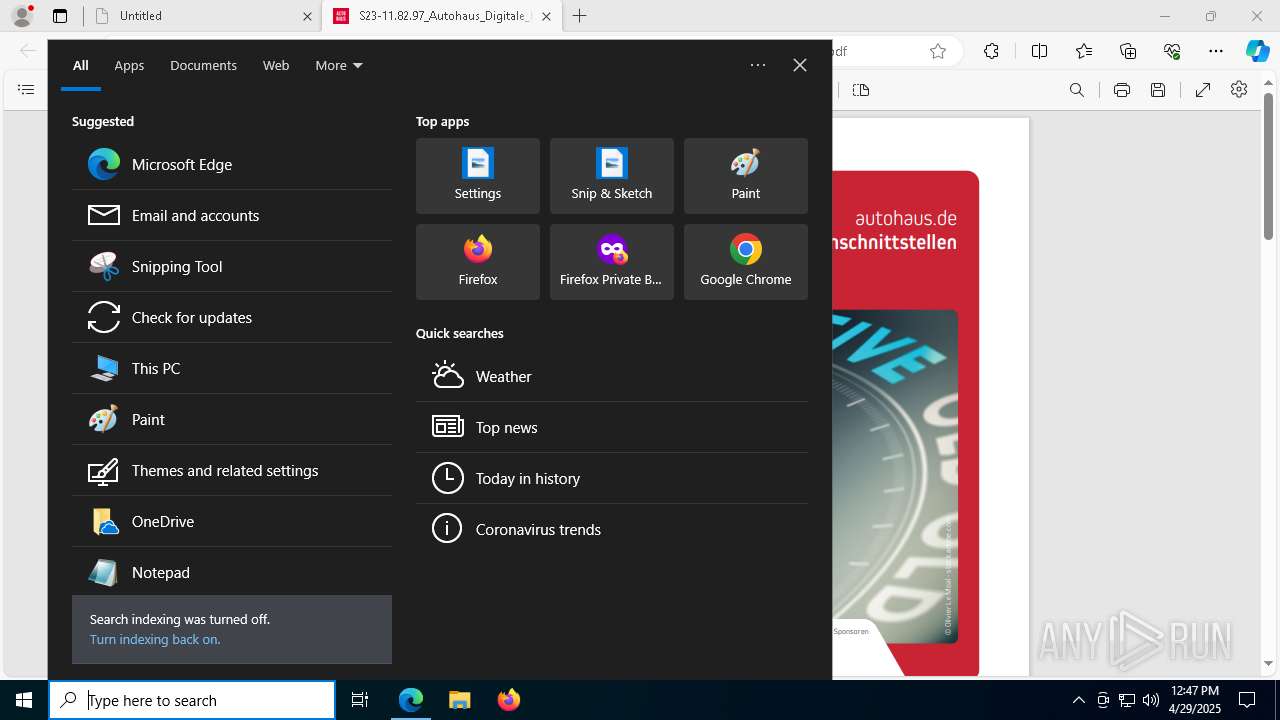Launch Google Chrome tile

tap(746, 262)
